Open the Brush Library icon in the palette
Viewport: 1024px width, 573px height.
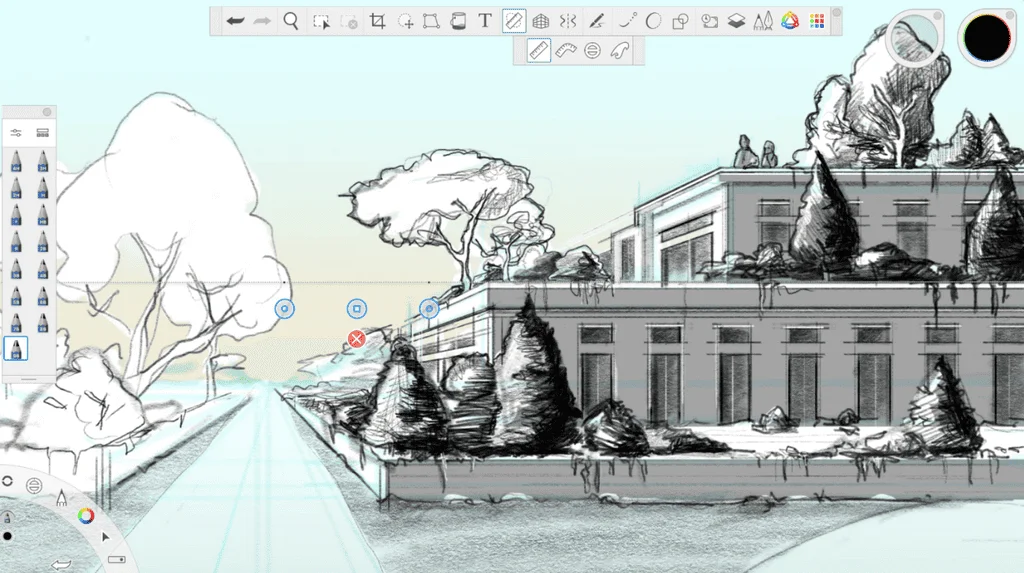point(42,133)
